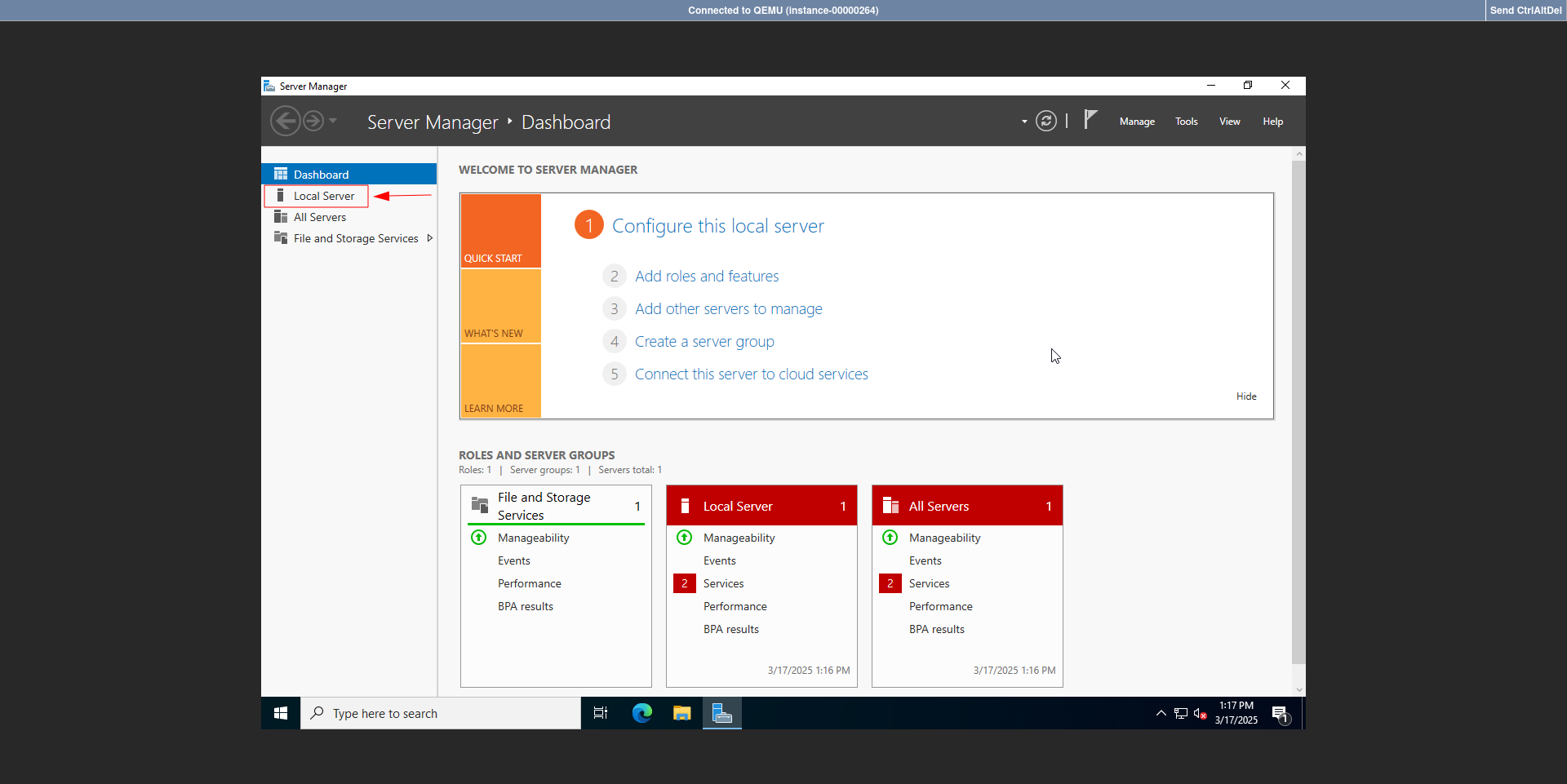Click Manageability under File and Storage Services
Viewport: 1567px width, 784px height.
coord(534,538)
